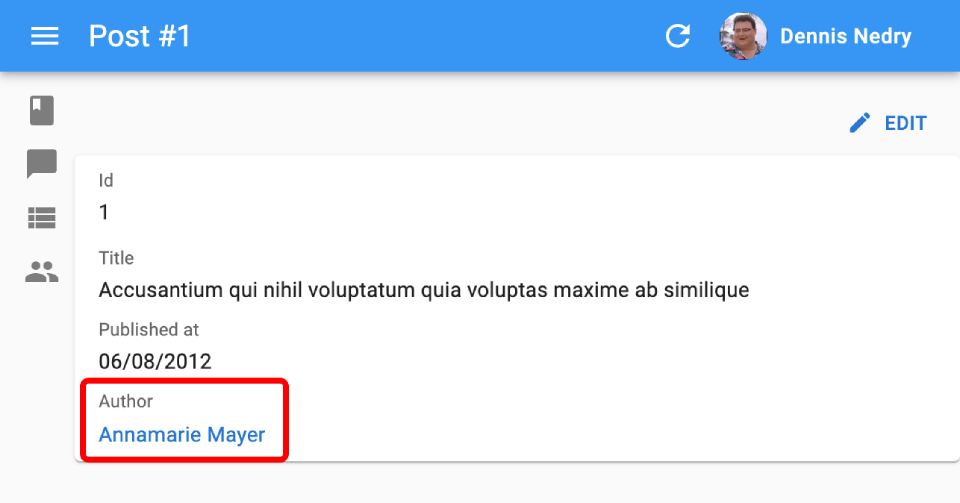960x503 pixels.
Task: Click the blue app bar background
Action: [x=429, y=36]
